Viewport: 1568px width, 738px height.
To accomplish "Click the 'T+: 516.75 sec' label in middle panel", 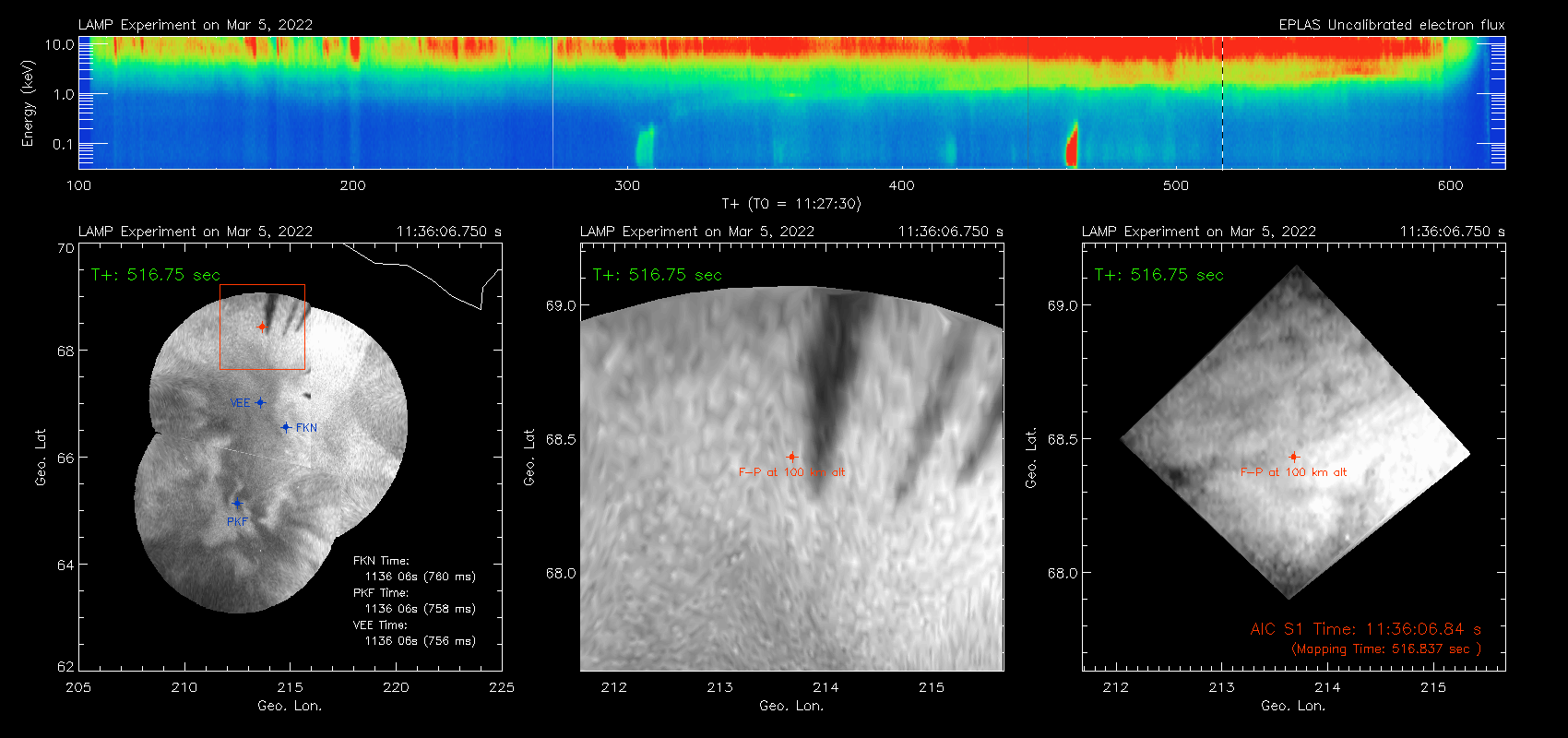I will click(x=658, y=275).
